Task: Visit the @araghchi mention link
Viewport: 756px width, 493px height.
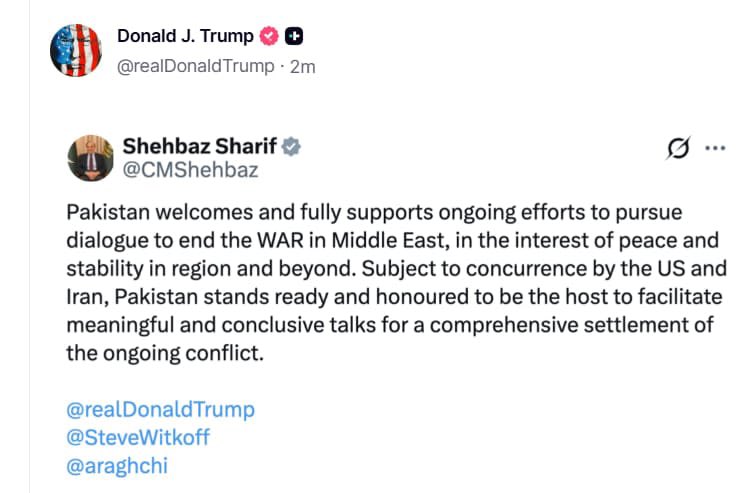Action: [118, 465]
